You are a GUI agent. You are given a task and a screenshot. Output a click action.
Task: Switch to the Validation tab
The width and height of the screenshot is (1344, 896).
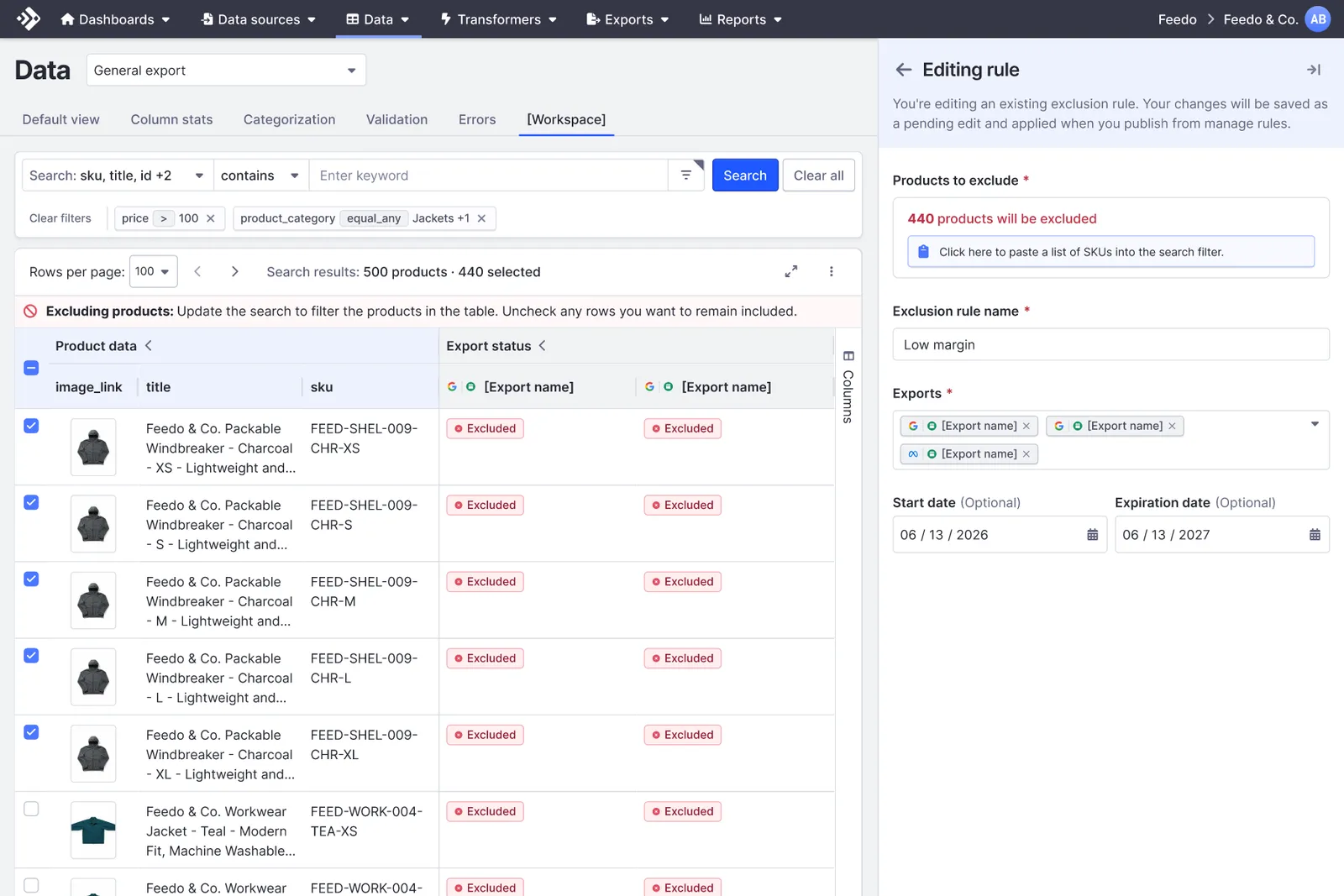[396, 119]
